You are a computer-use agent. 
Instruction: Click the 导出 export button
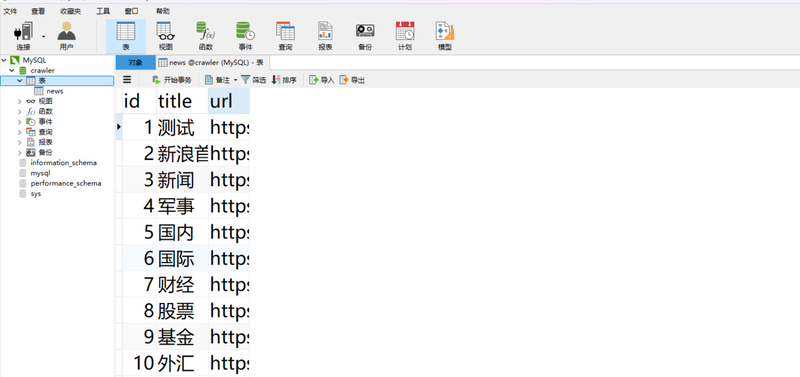tap(353, 80)
